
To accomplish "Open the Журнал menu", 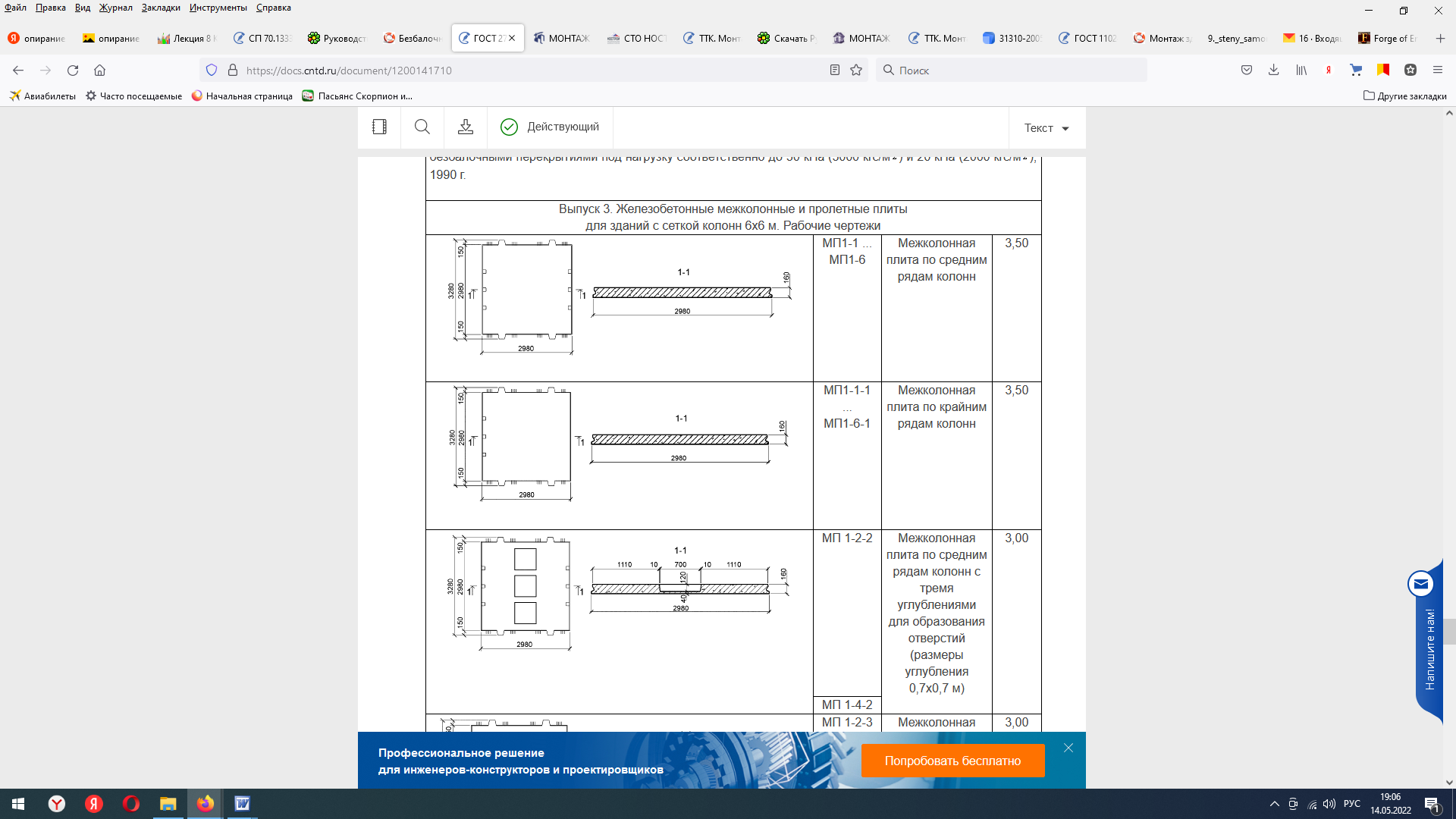I will (115, 8).
